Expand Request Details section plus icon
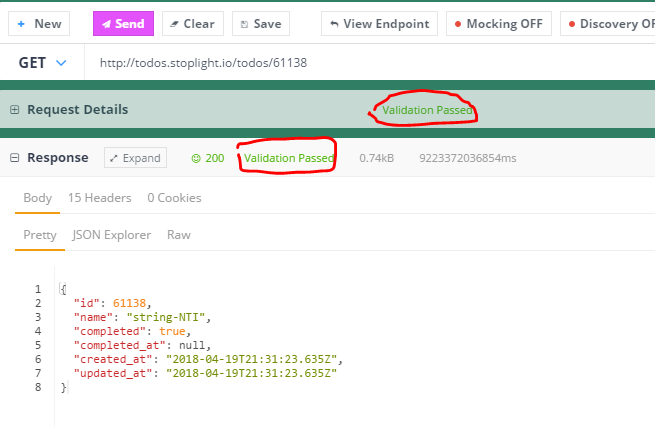 click(15, 110)
